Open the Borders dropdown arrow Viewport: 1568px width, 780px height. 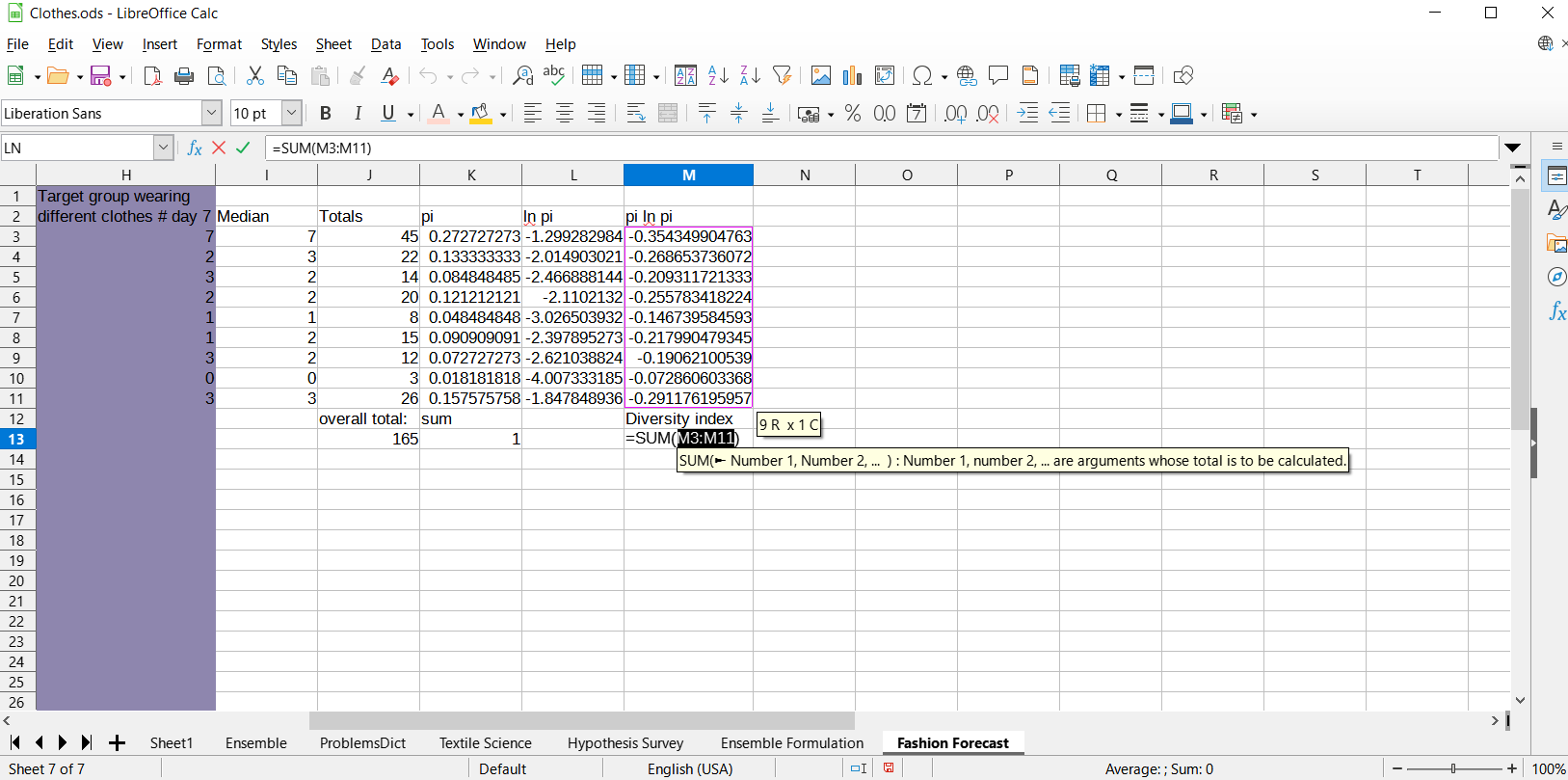[x=1119, y=115]
